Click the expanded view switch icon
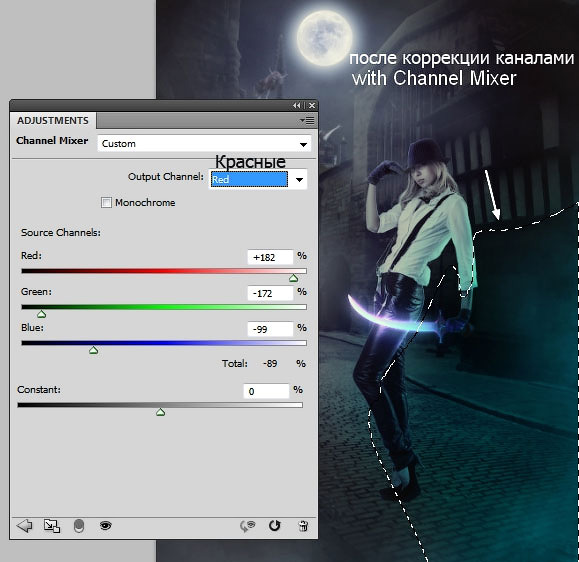This screenshot has height=562, width=579. (52, 526)
